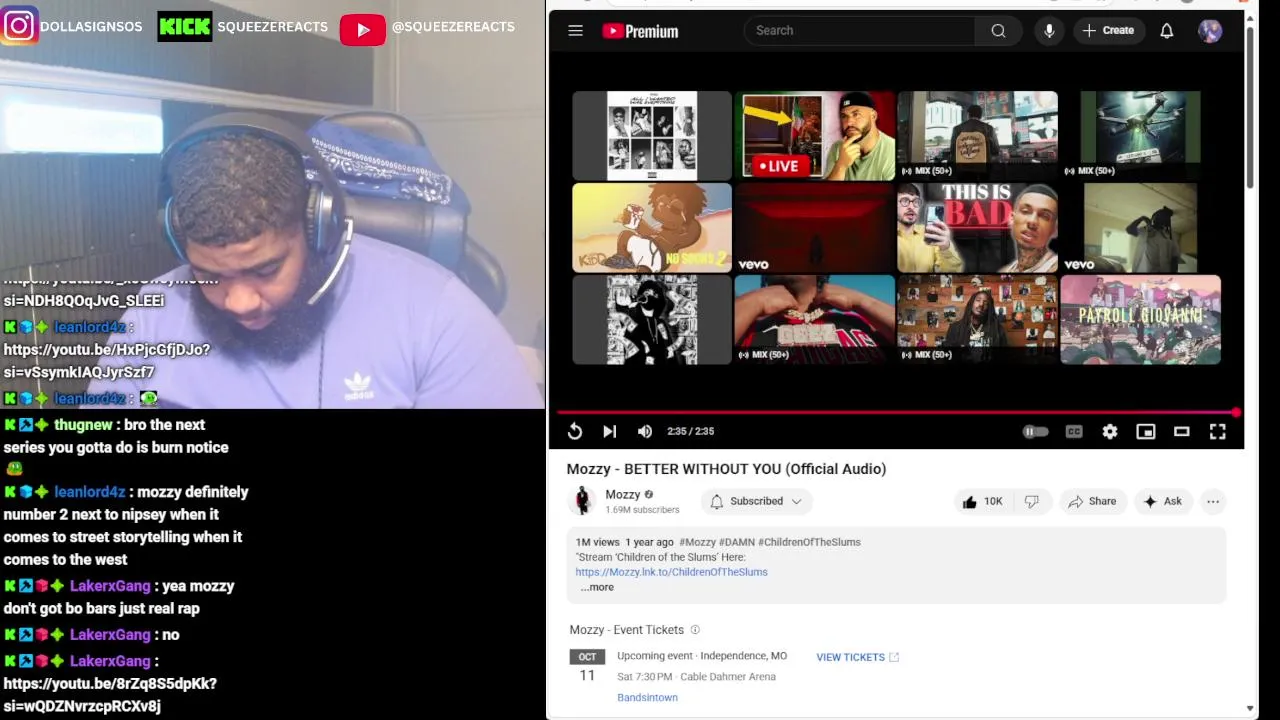Image resolution: width=1280 pixels, height=720 pixels.
Task: Click the DOLLASIGNSOS Instagram overlay icon
Action: [19, 26]
